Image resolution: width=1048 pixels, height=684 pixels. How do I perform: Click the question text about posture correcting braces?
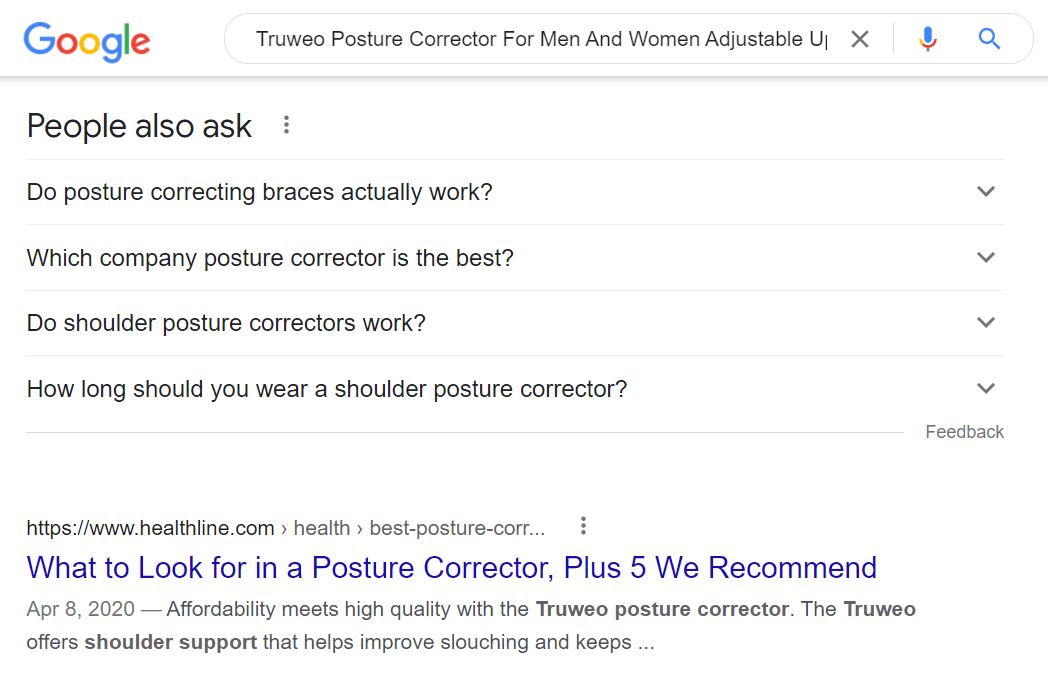260,192
